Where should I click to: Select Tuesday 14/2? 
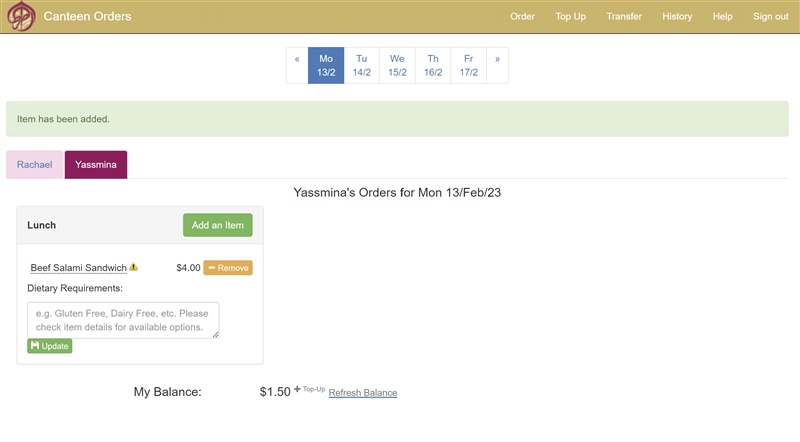362,65
